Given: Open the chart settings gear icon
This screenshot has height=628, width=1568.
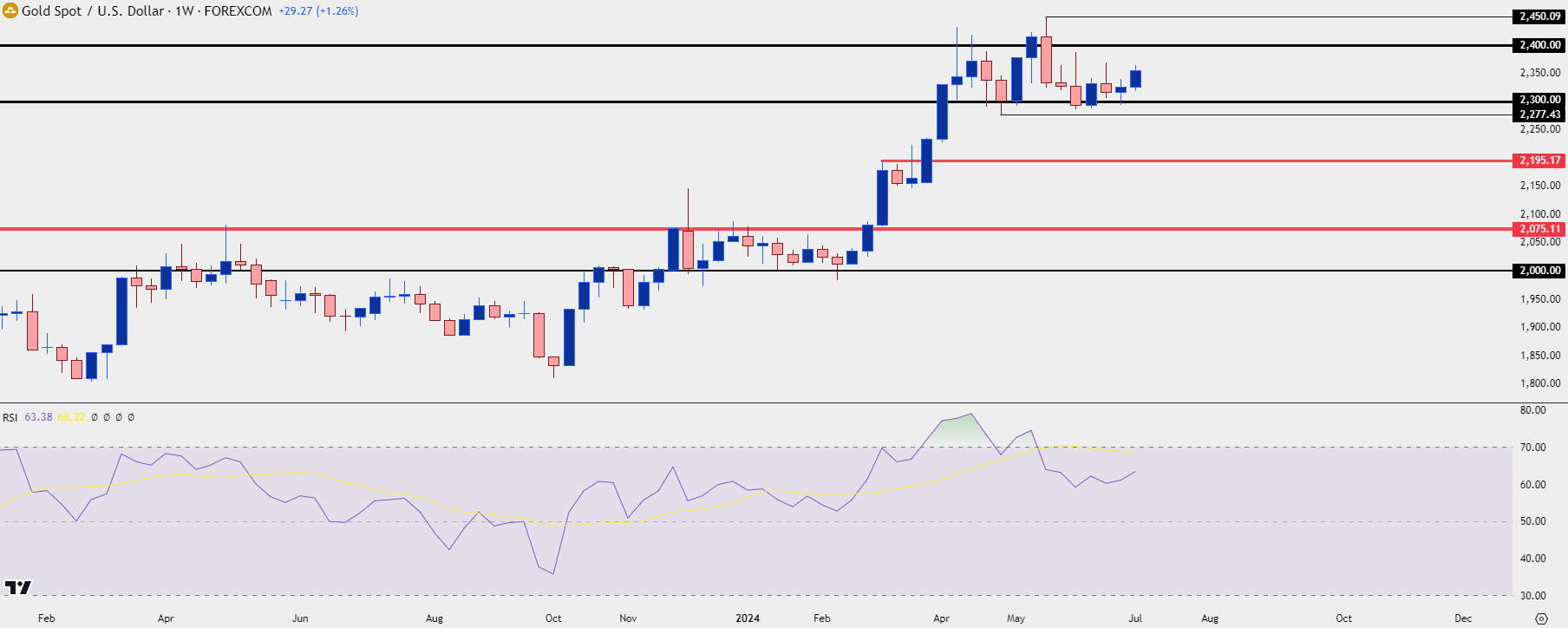Looking at the screenshot, I should [1541, 618].
